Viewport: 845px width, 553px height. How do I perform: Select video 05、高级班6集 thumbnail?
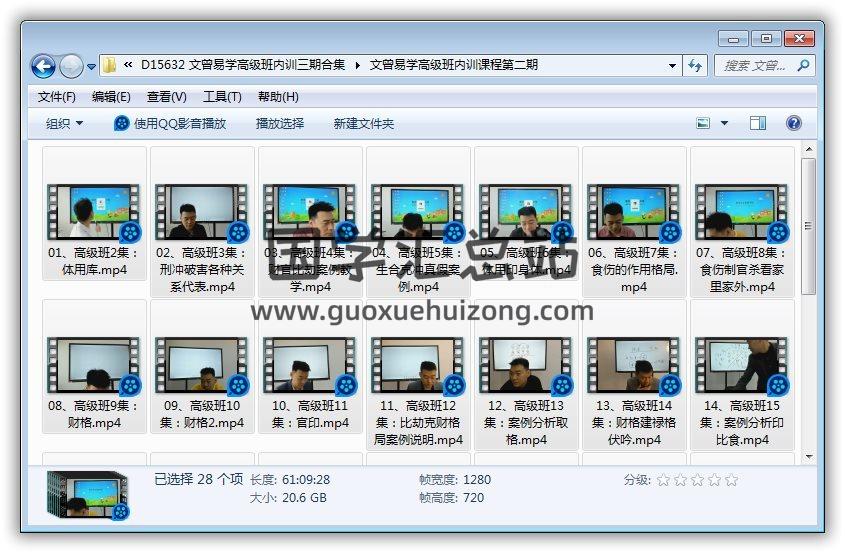click(525, 212)
